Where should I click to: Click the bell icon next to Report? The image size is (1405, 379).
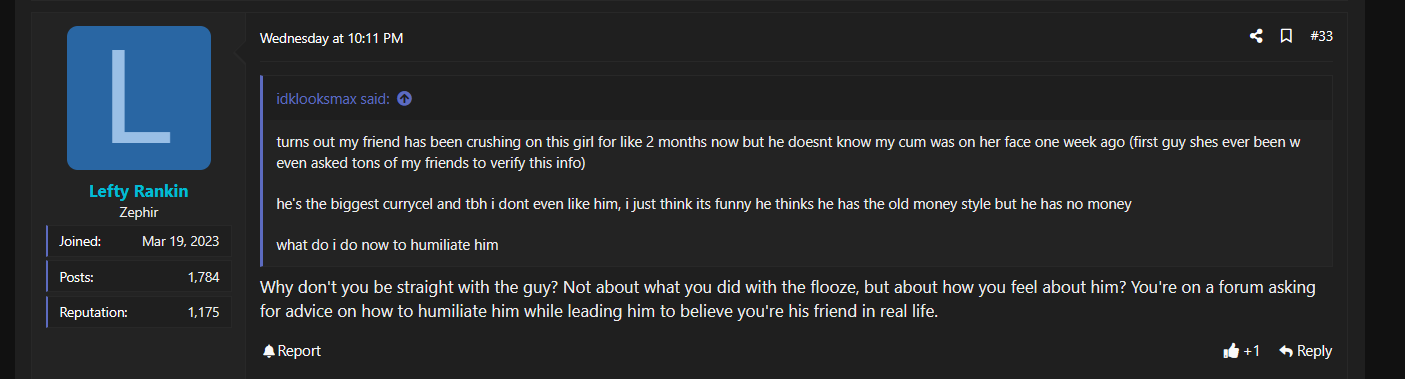[x=268, y=351]
